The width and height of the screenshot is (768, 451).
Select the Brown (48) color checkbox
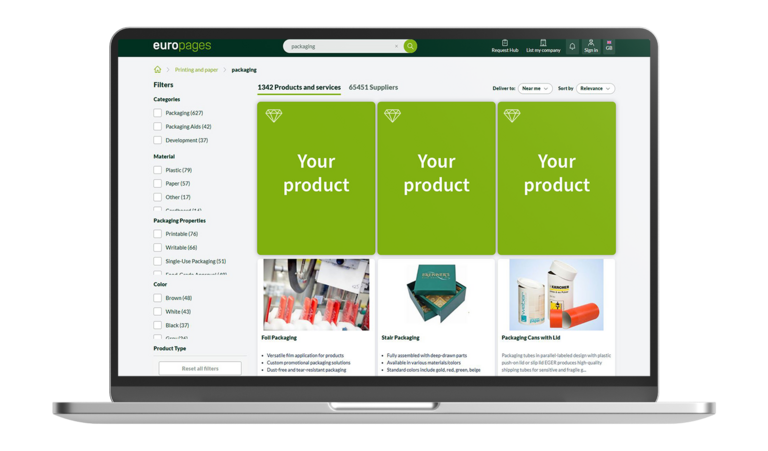coord(158,298)
